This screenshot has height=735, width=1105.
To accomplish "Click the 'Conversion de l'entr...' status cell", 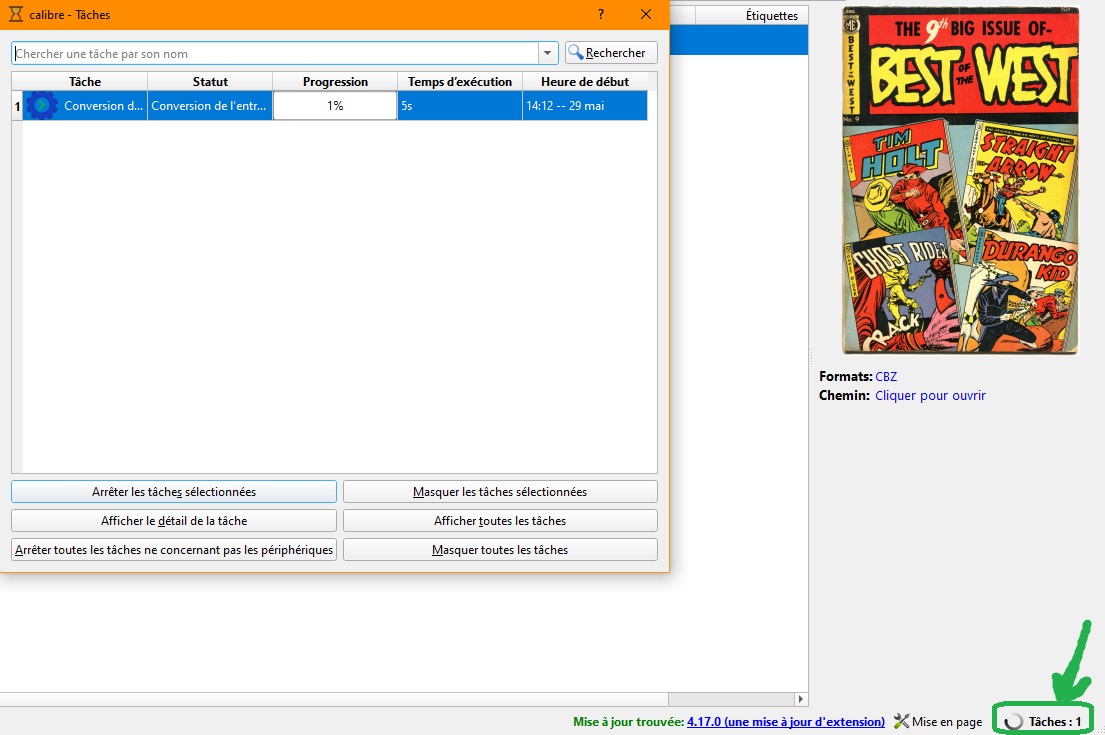I will coord(210,106).
